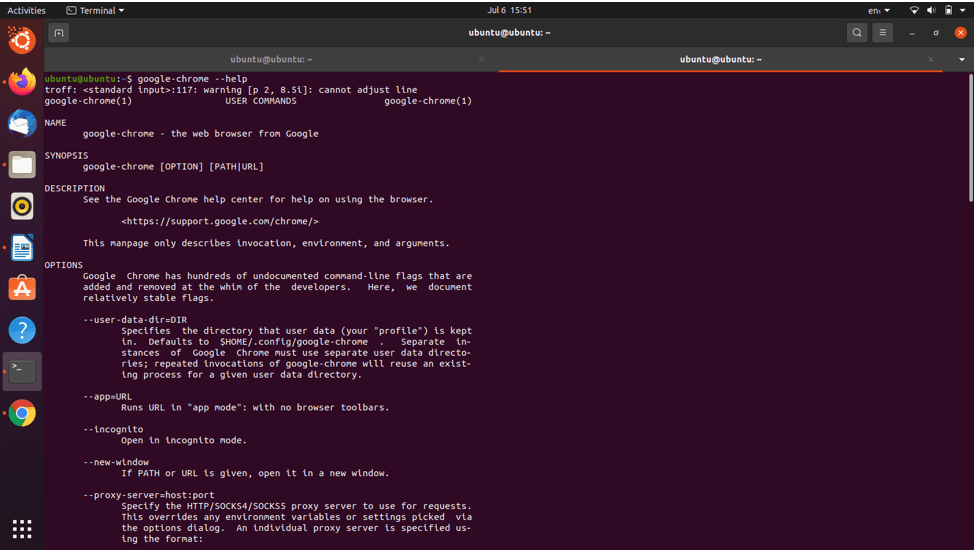Click the troff warning line text
Image resolution: width=974 pixels, height=550 pixels.
(x=231, y=90)
